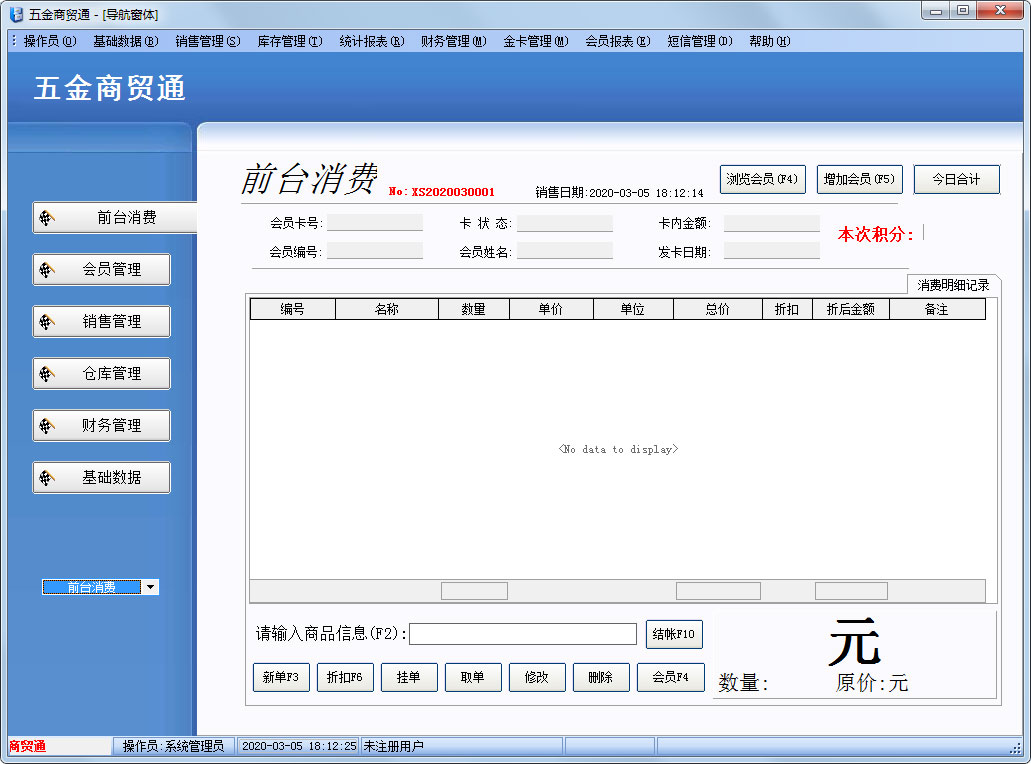Screen dimensions: 1031x764
Task: Click the 总价 footer summary cell
Action: click(718, 591)
